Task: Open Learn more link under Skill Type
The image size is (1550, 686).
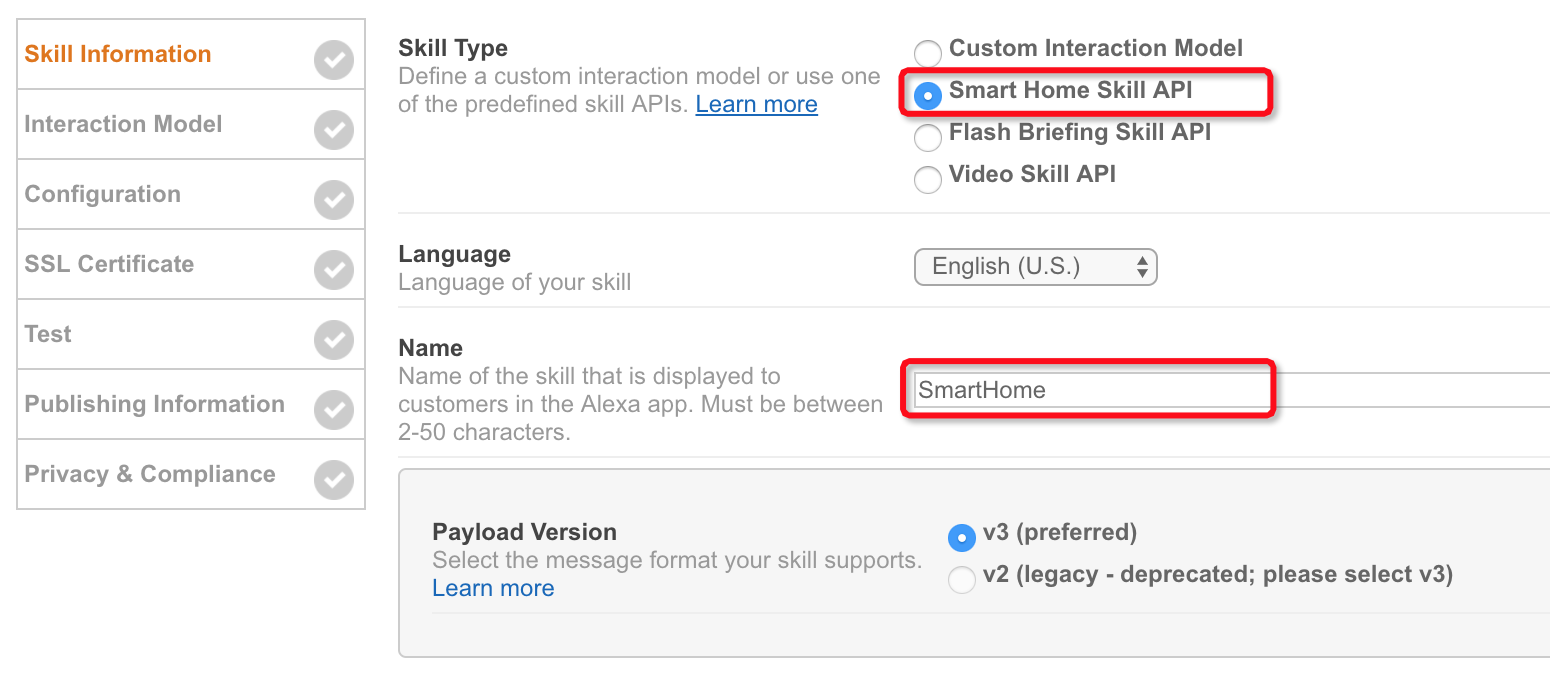Action: pos(757,104)
